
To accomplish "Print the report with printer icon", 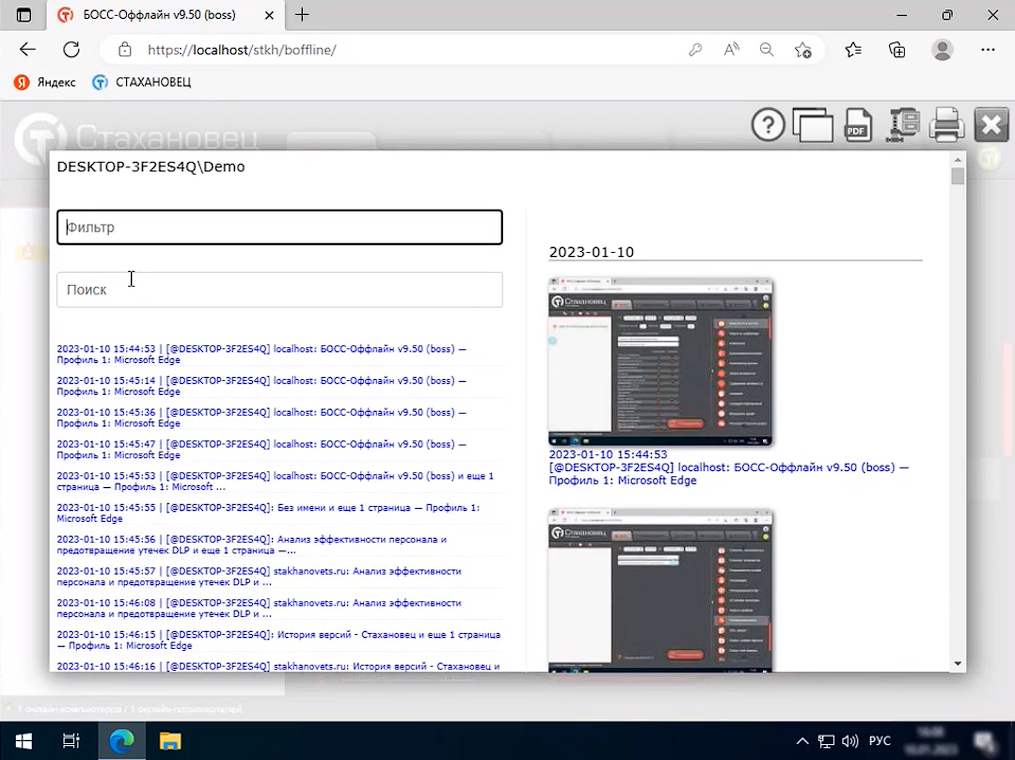I will (x=946, y=124).
